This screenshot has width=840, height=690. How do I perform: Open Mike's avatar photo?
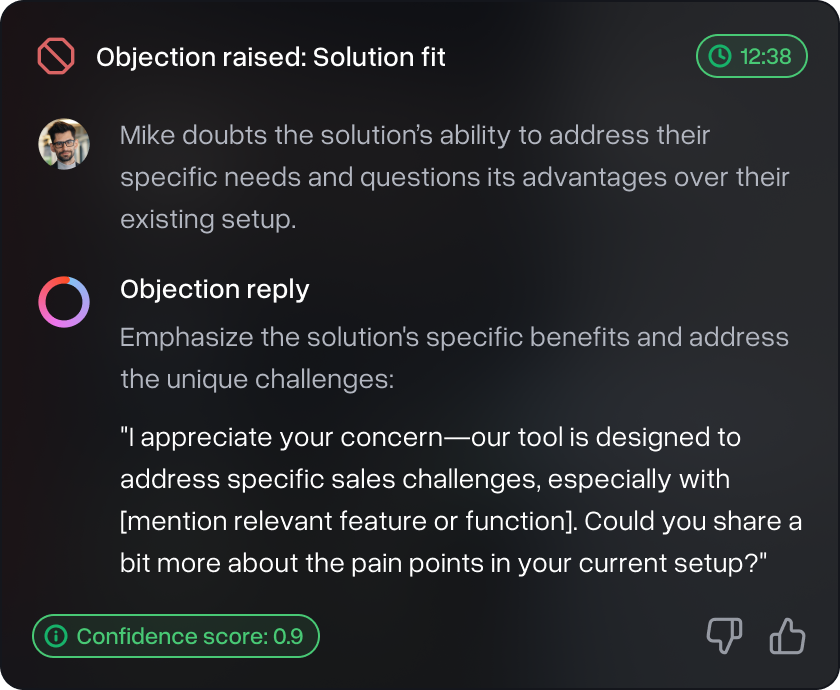click(64, 144)
